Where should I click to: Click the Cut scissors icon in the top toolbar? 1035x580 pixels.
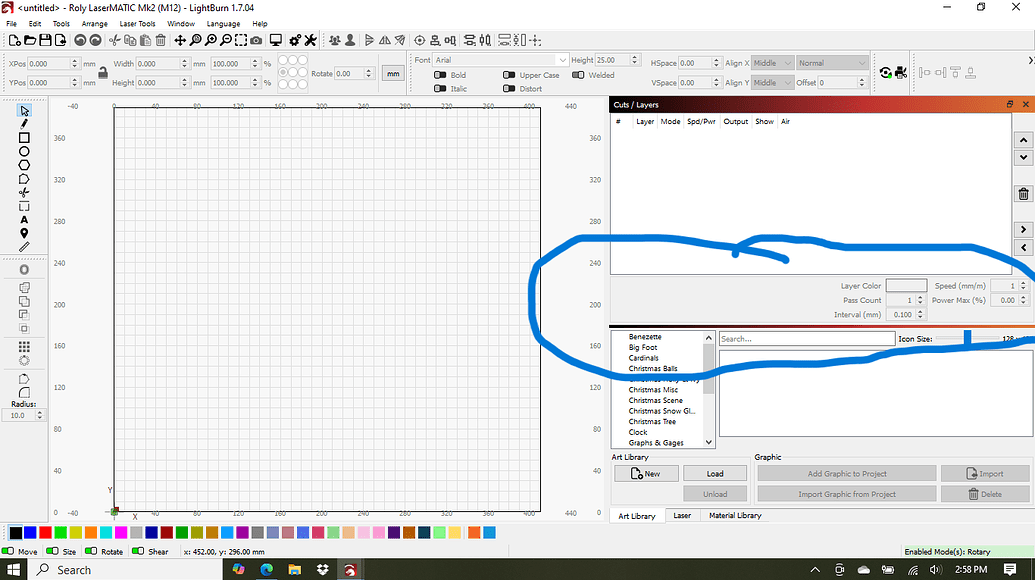click(x=115, y=40)
